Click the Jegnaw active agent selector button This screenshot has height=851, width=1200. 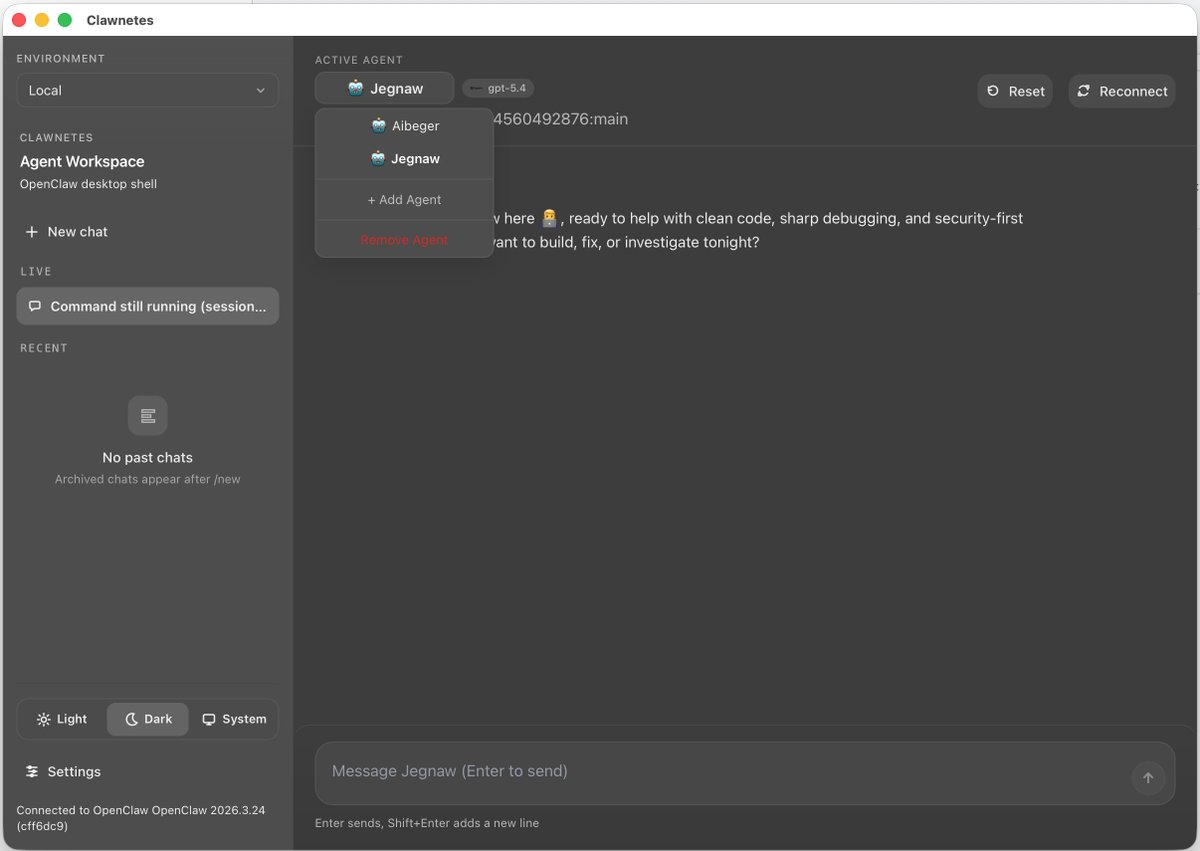pos(384,88)
